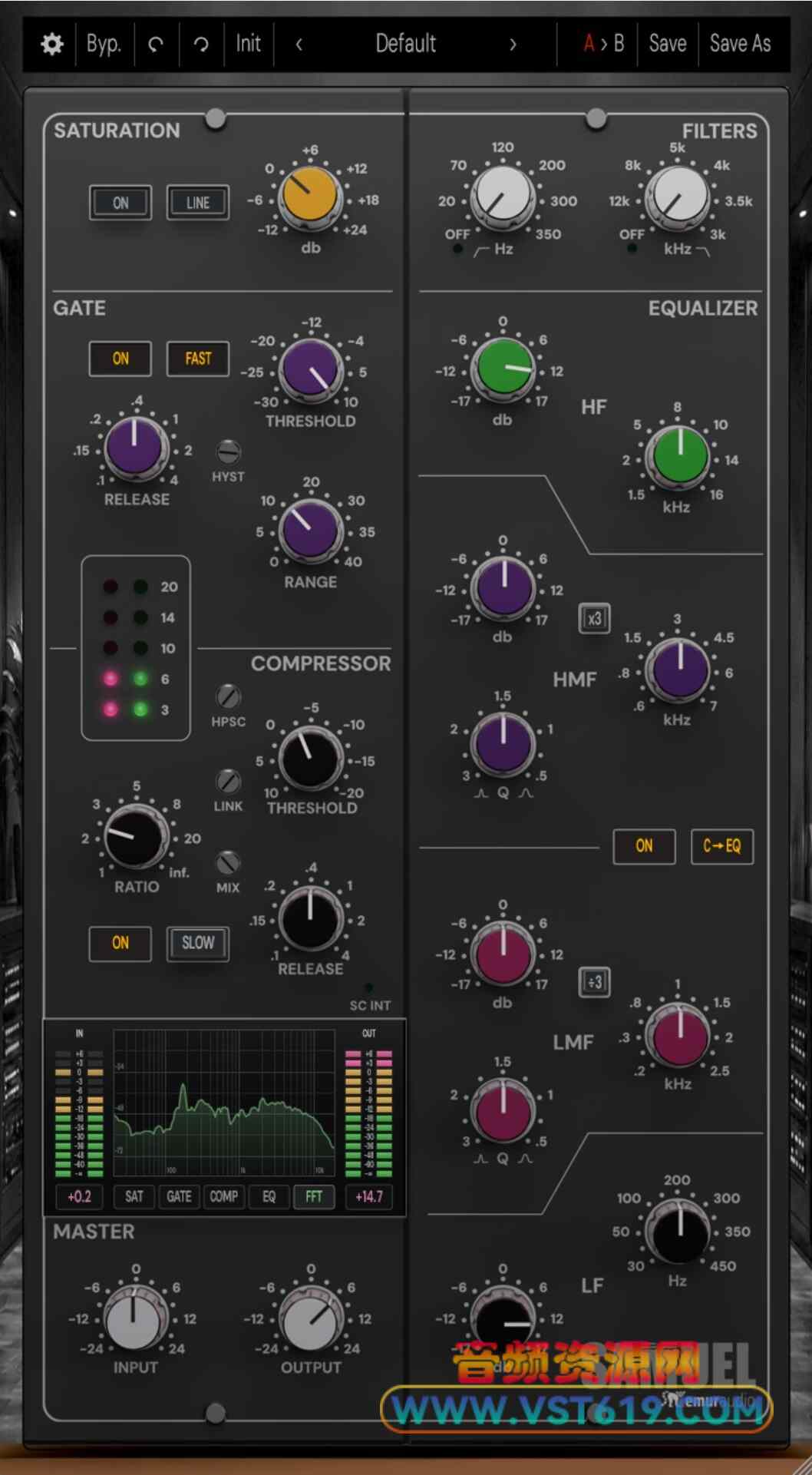Viewport: 812px width, 1475px height.
Task: Click the undo arrow icon
Action: [x=156, y=45]
